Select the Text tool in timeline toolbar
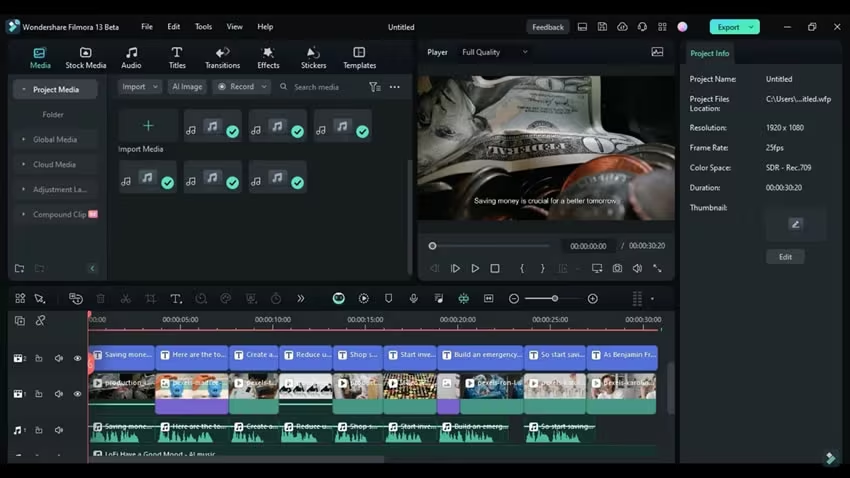 (x=176, y=299)
